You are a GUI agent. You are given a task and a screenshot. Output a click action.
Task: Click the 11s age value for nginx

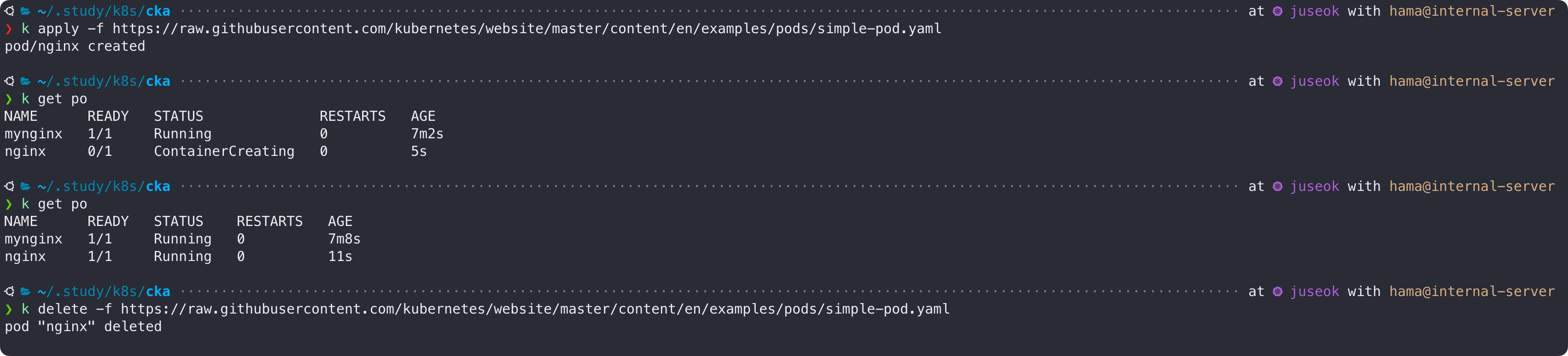click(339, 257)
